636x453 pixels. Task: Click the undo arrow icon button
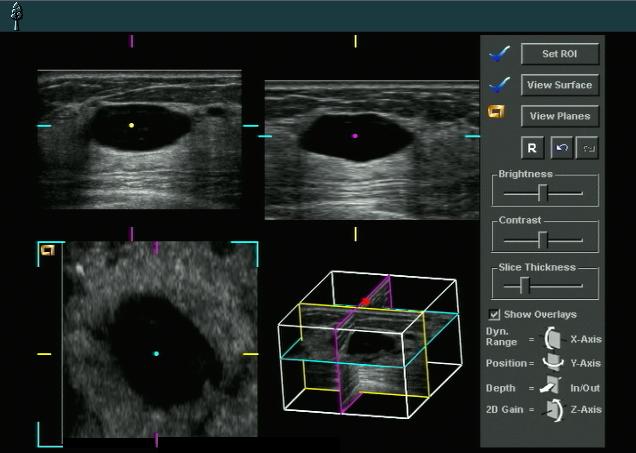(562, 148)
